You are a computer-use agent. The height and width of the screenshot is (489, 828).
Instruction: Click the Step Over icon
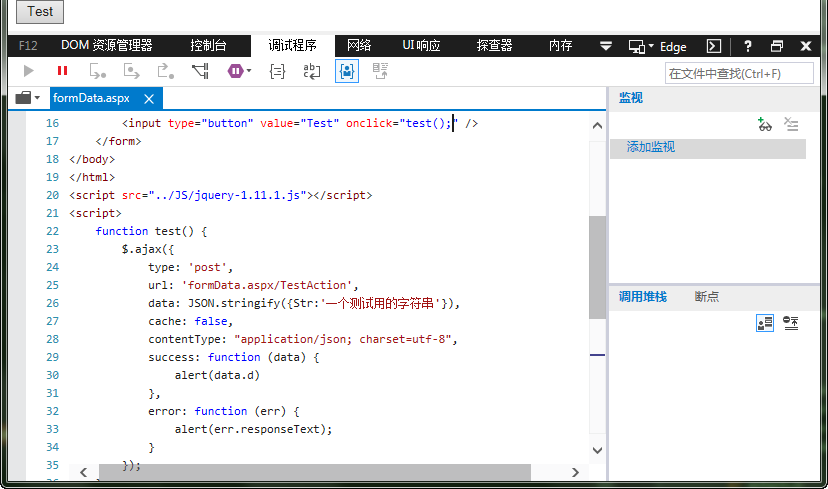point(131,71)
